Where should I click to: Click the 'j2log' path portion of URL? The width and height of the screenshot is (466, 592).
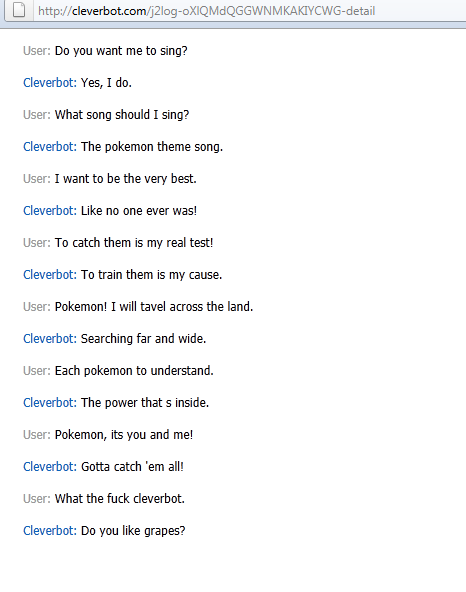(164, 11)
